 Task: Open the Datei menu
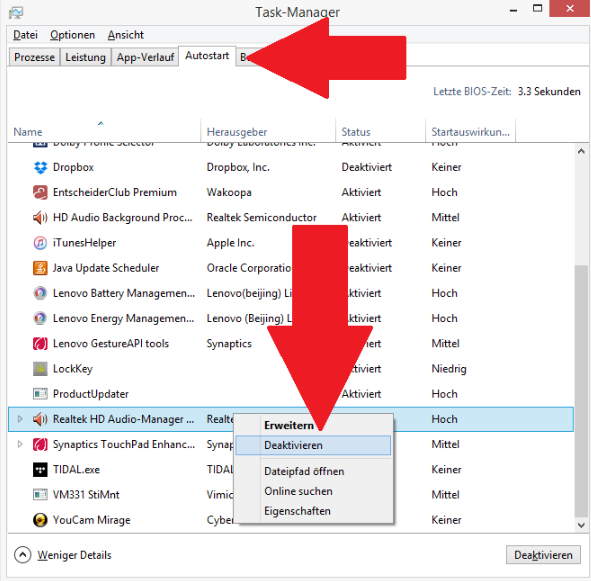coord(25,35)
